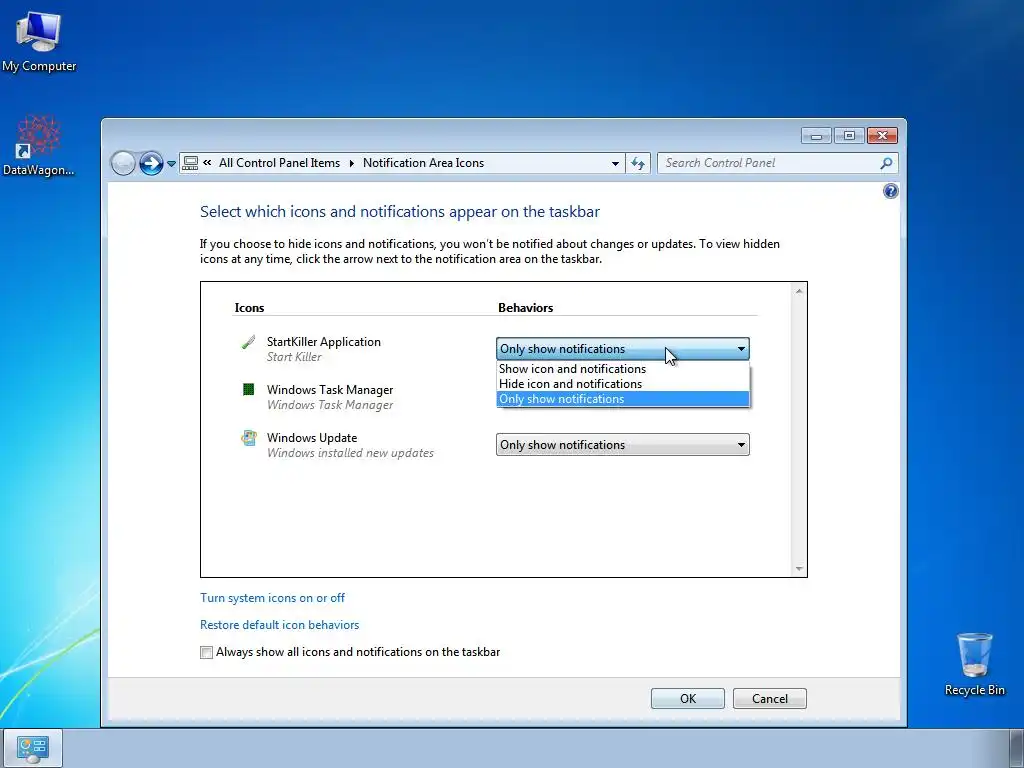Click the Behaviors column header

(x=525, y=308)
